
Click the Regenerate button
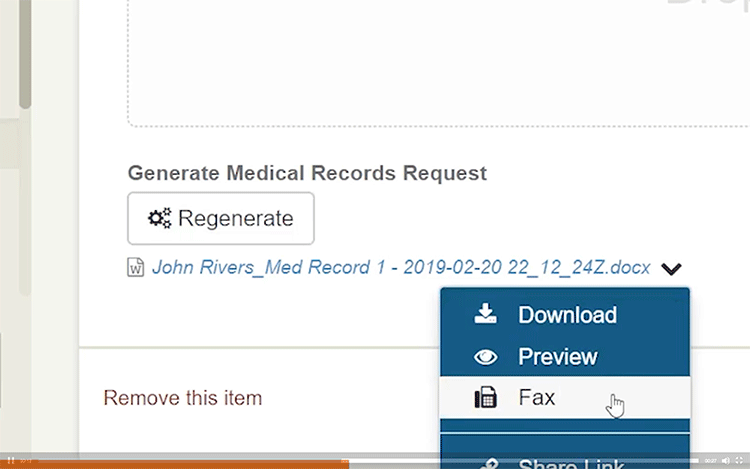[x=221, y=218]
